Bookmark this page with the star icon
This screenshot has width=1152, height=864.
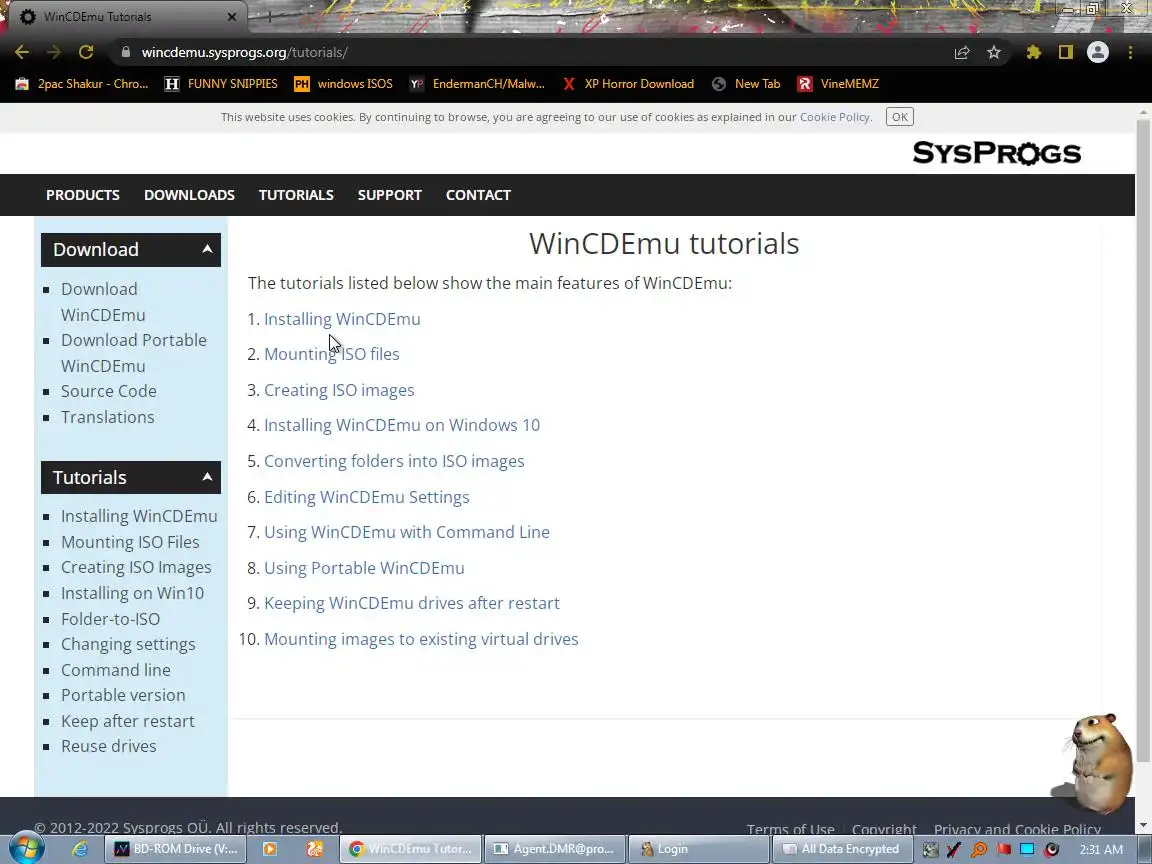click(994, 52)
